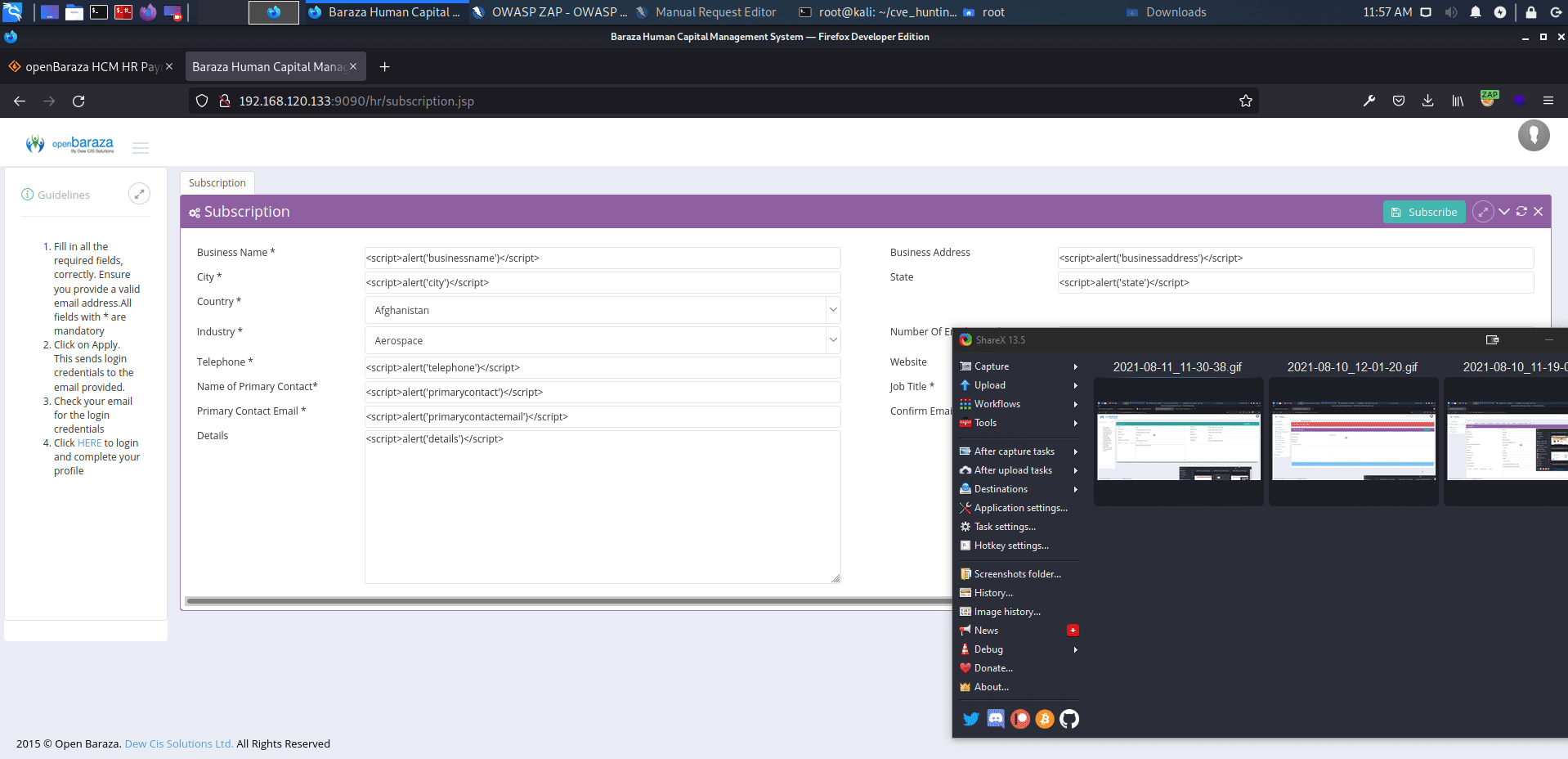1568x759 pixels.
Task: Open ShareX Hotkey settings
Action: pyautogui.click(x=1019, y=546)
